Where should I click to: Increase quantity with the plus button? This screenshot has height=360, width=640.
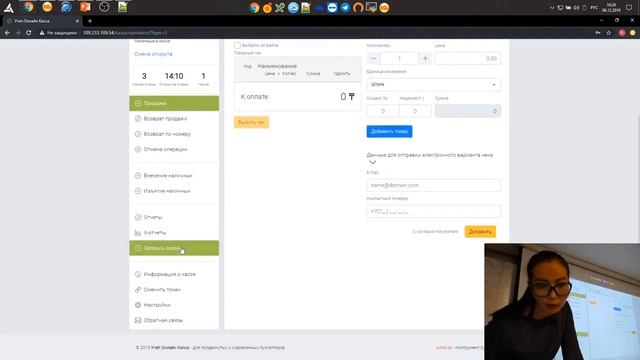point(425,58)
